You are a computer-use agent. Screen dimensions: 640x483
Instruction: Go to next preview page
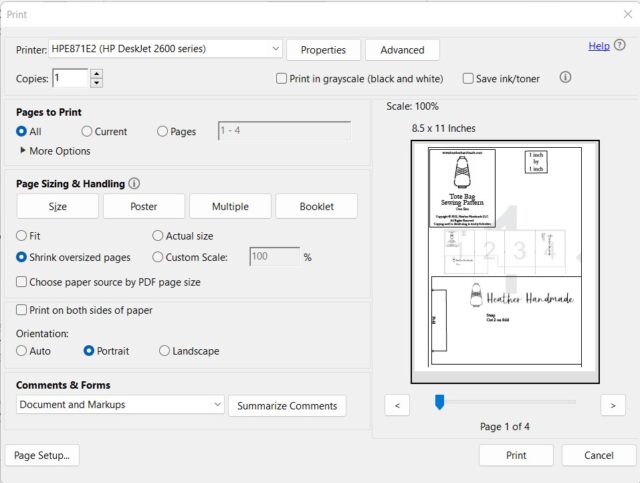click(613, 405)
